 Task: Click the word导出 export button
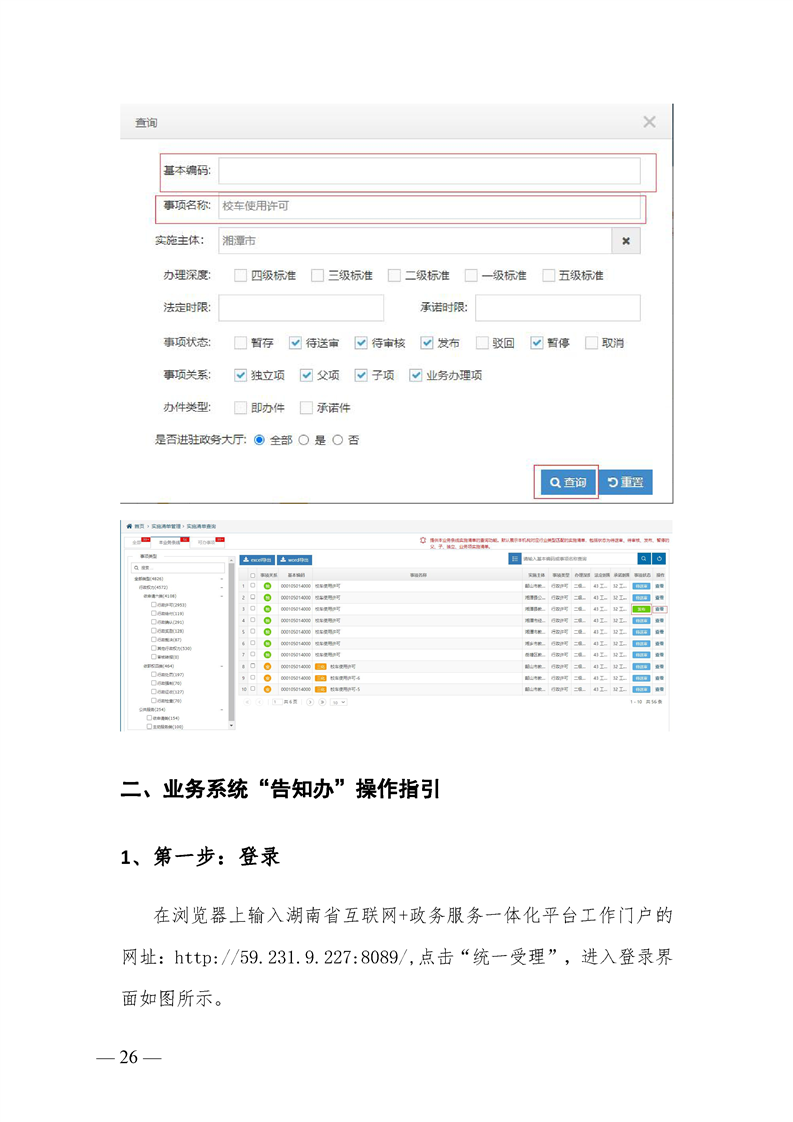[x=295, y=560]
